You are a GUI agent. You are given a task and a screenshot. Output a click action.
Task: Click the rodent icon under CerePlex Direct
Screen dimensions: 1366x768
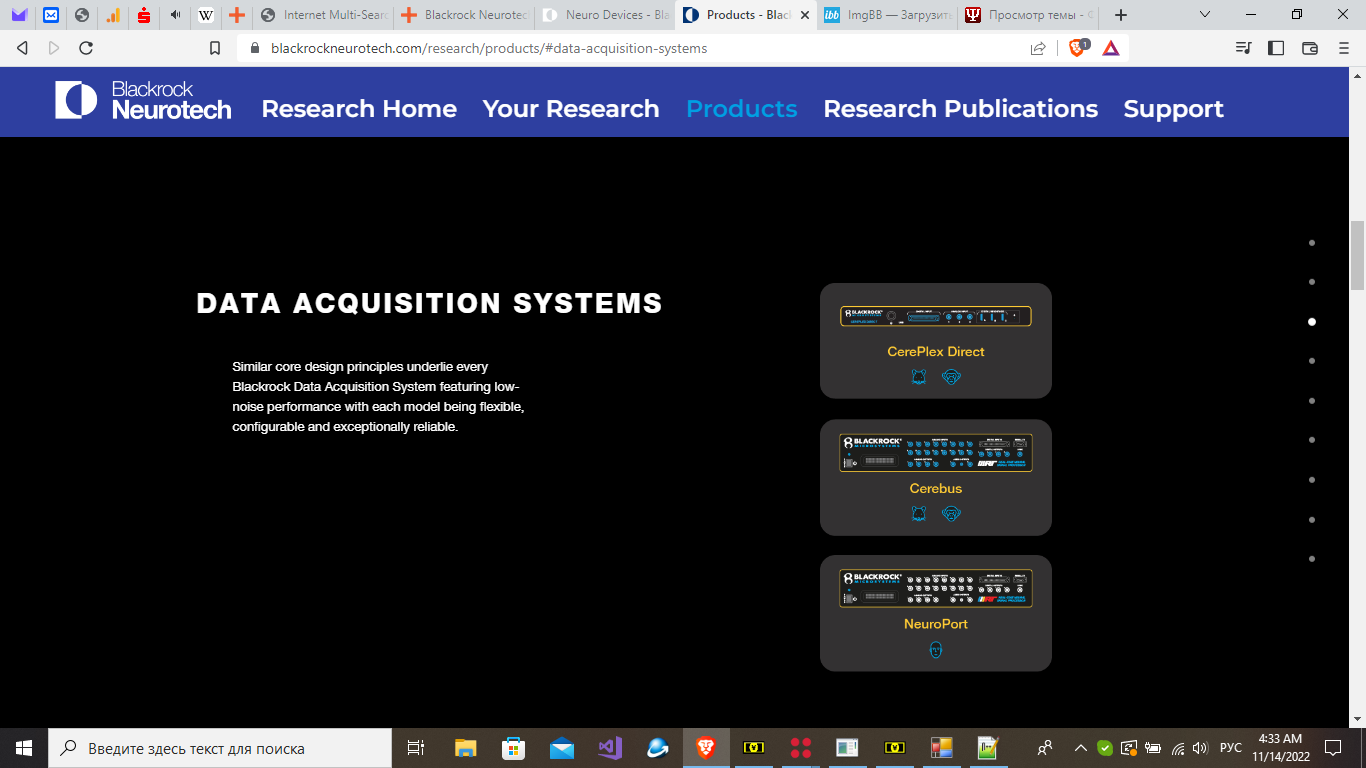[919, 377]
